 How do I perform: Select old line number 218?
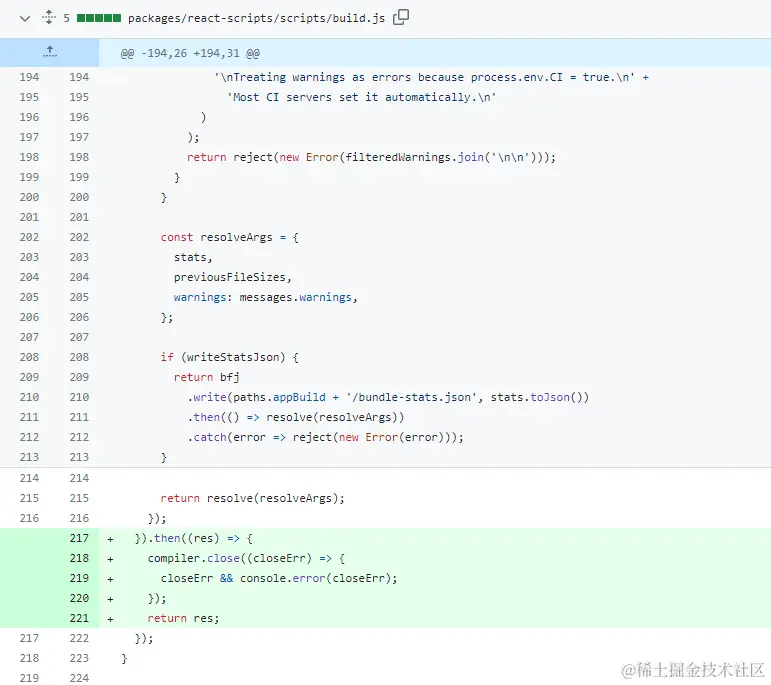tap(29, 658)
